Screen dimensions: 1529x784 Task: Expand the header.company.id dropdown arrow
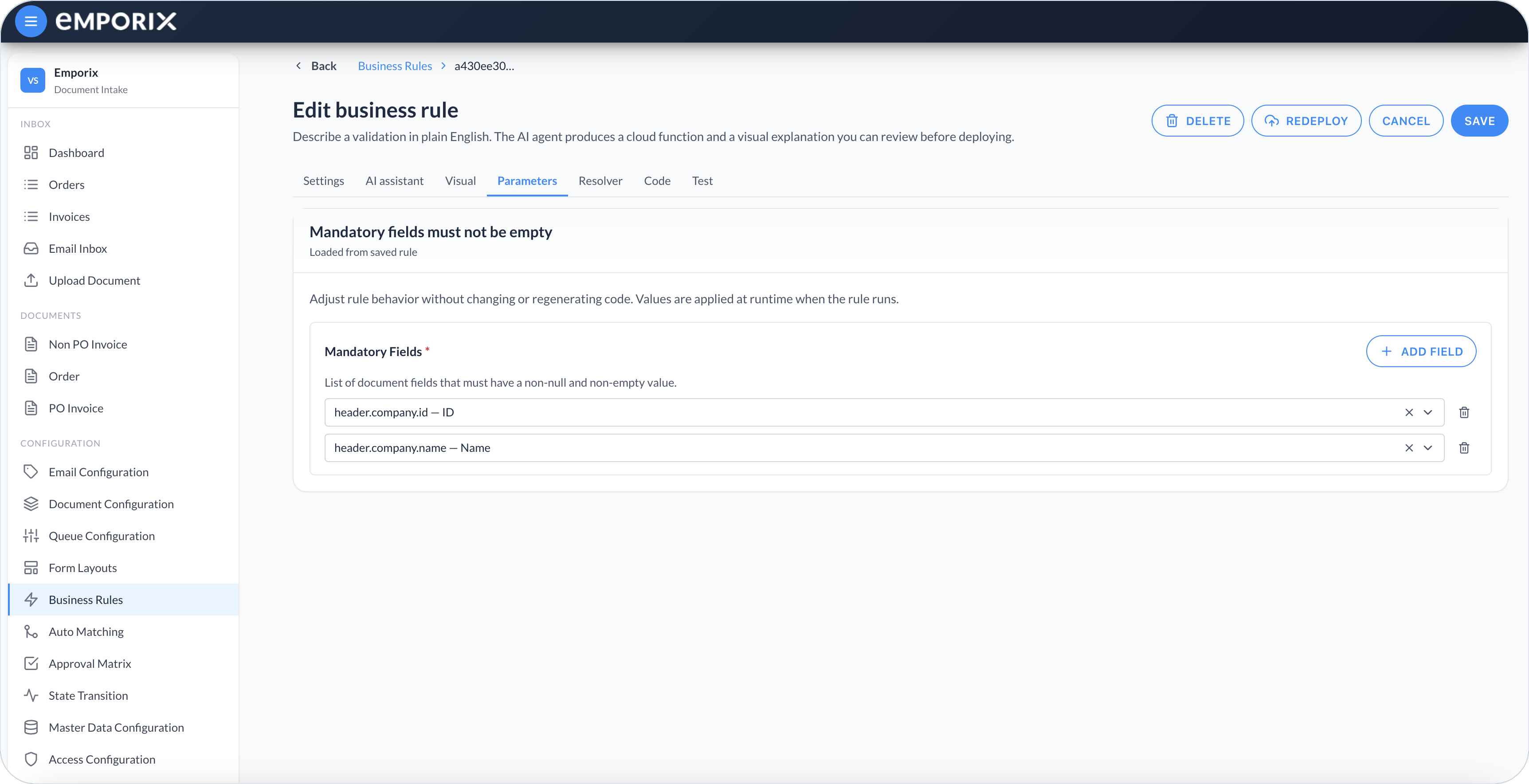click(1428, 412)
